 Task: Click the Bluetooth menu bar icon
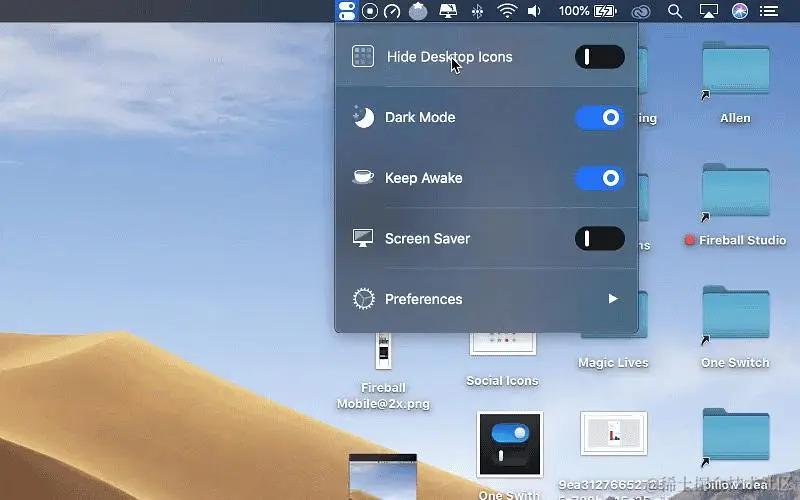coord(478,11)
